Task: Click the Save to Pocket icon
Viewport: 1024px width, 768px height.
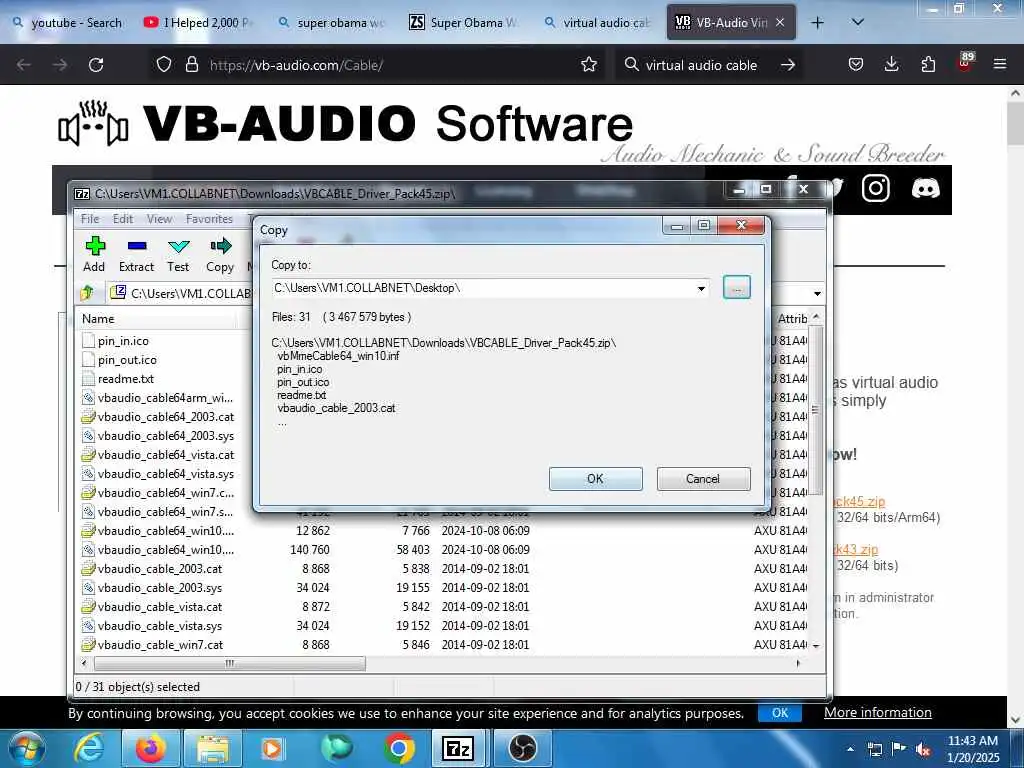Action: (x=856, y=65)
